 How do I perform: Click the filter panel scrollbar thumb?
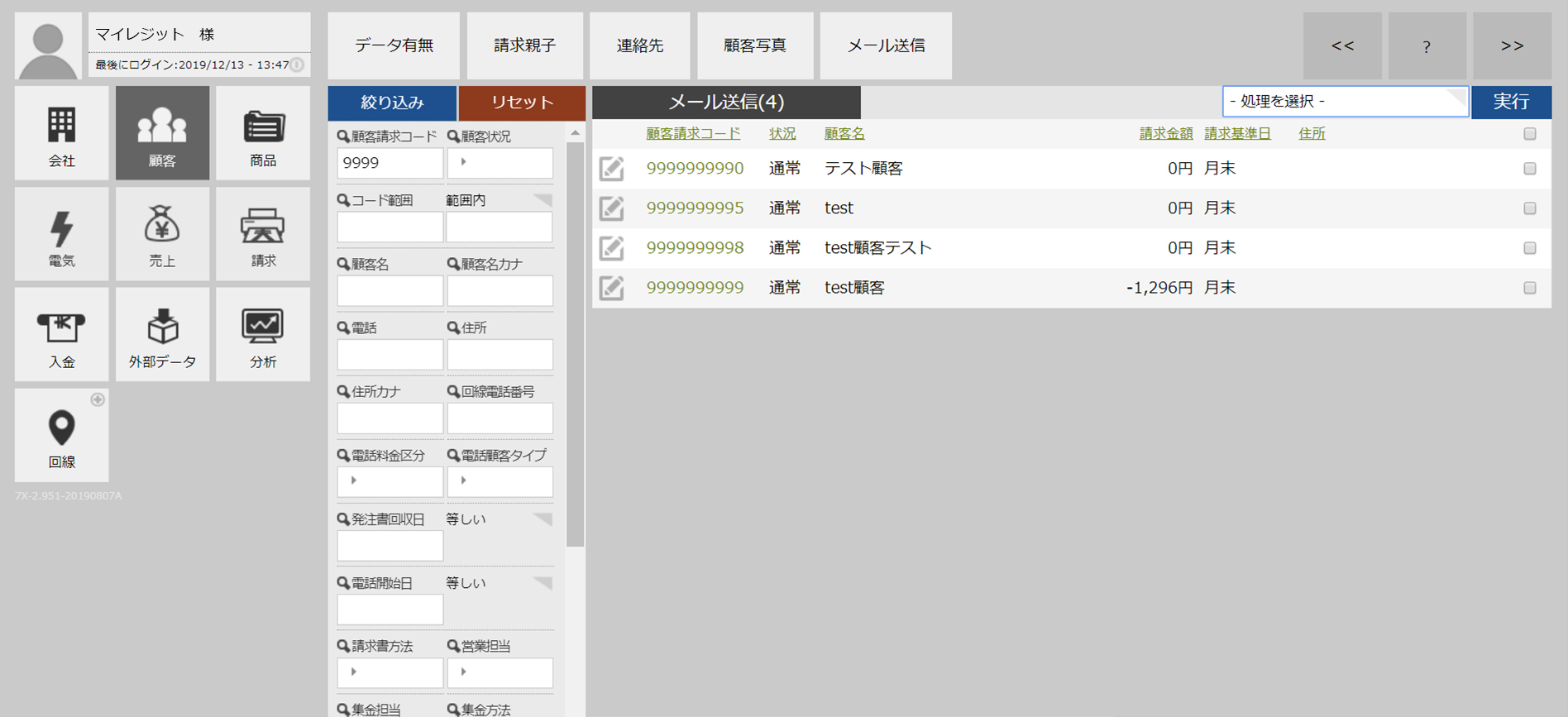point(576,344)
